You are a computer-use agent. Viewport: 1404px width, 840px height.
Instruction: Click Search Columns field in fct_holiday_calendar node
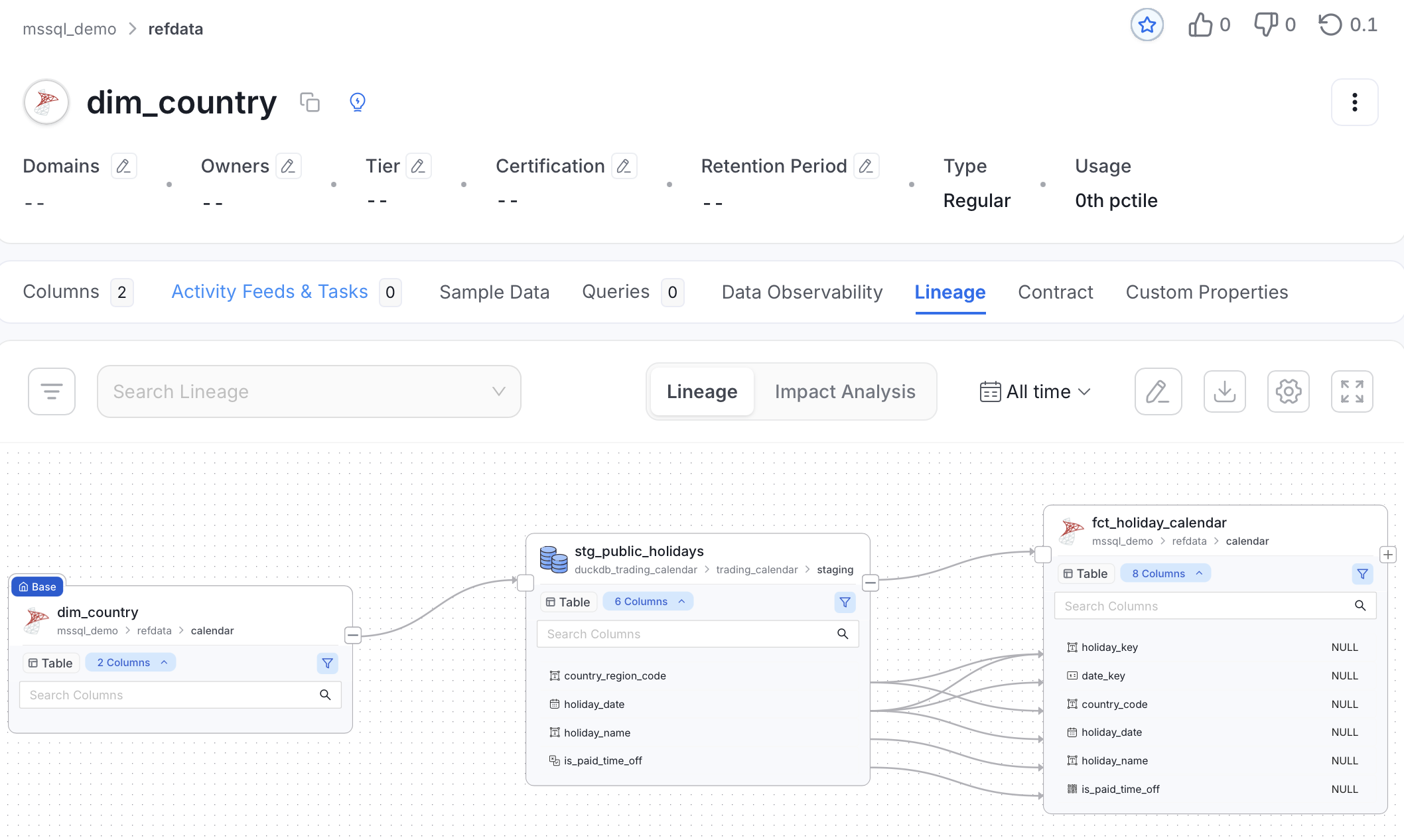point(1215,606)
